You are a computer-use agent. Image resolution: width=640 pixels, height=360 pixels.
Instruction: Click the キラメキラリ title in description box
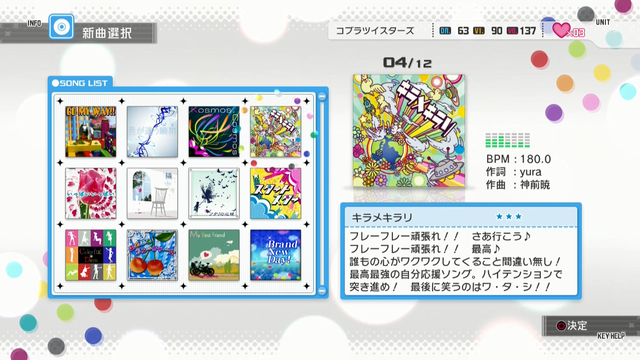pos(382,218)
